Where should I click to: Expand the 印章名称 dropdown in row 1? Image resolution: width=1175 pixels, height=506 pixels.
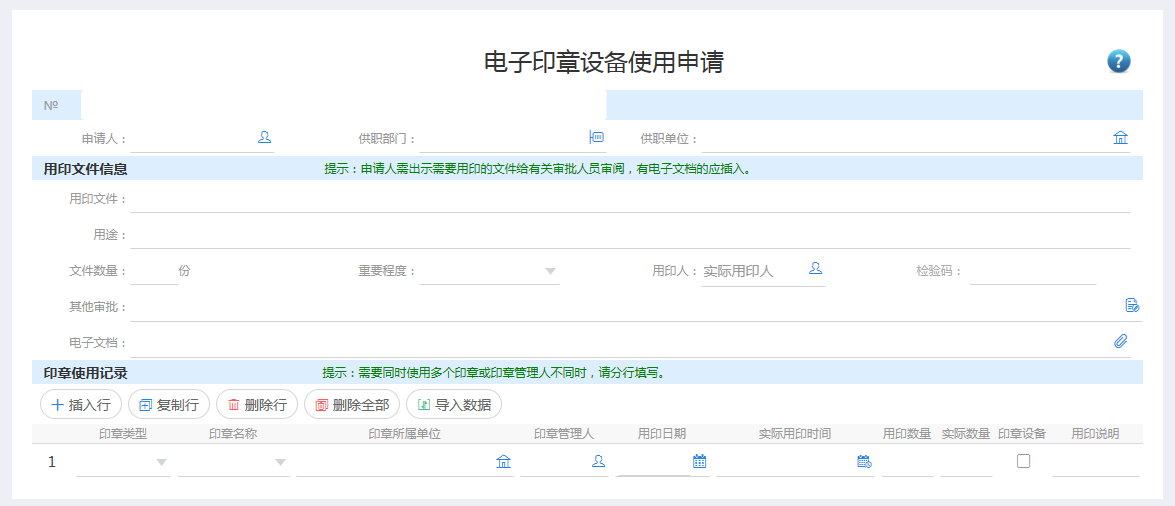280,462
